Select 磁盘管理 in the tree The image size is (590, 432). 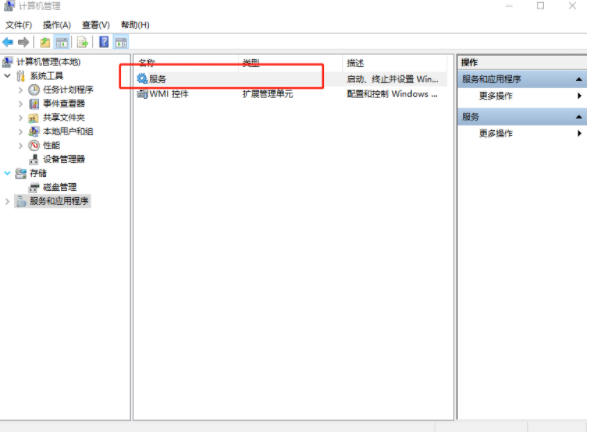59,187
